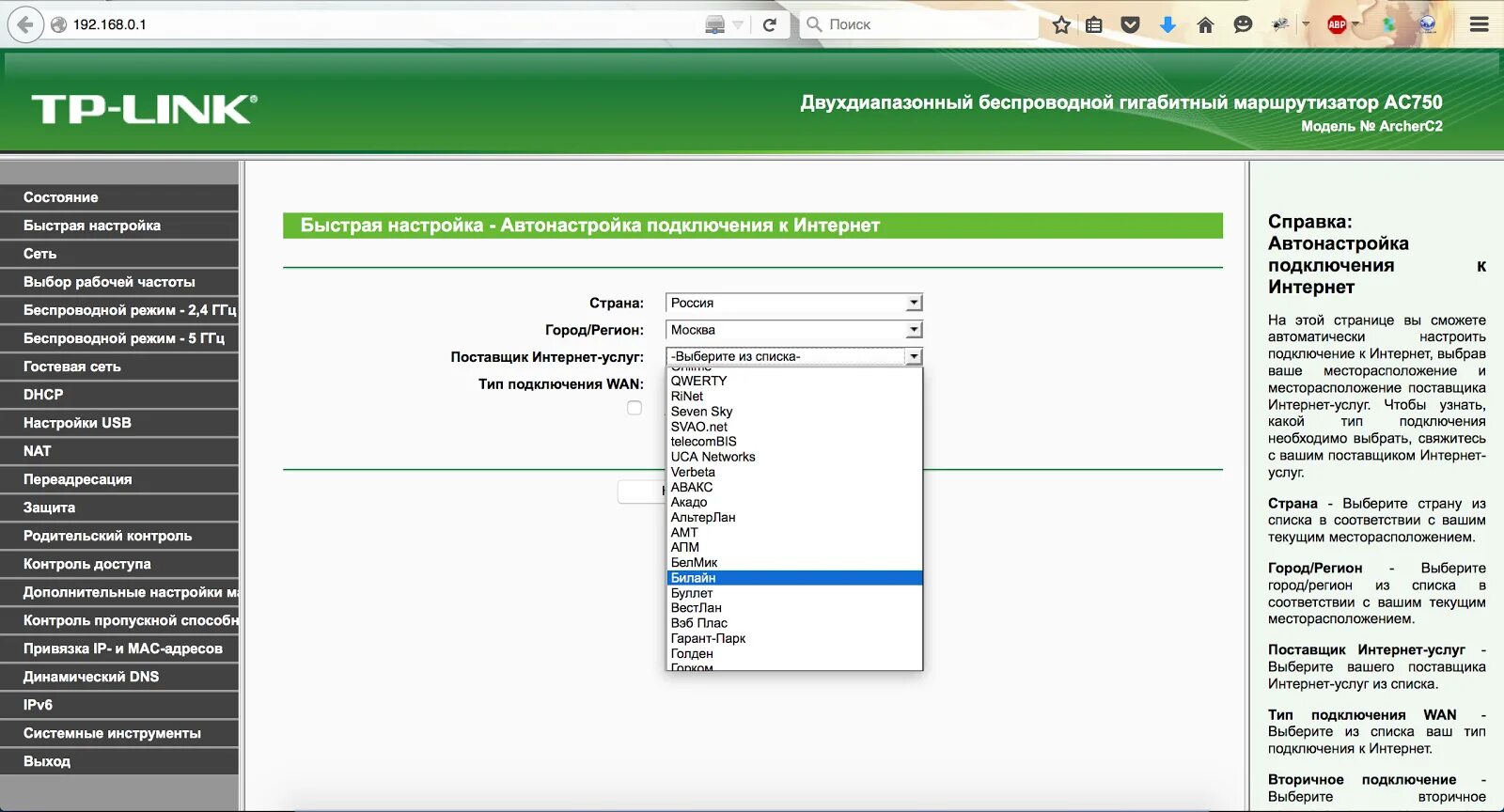Go to Динамический DNS
This screenshot has width=1504, height=812.
click(x=119, y=677)
